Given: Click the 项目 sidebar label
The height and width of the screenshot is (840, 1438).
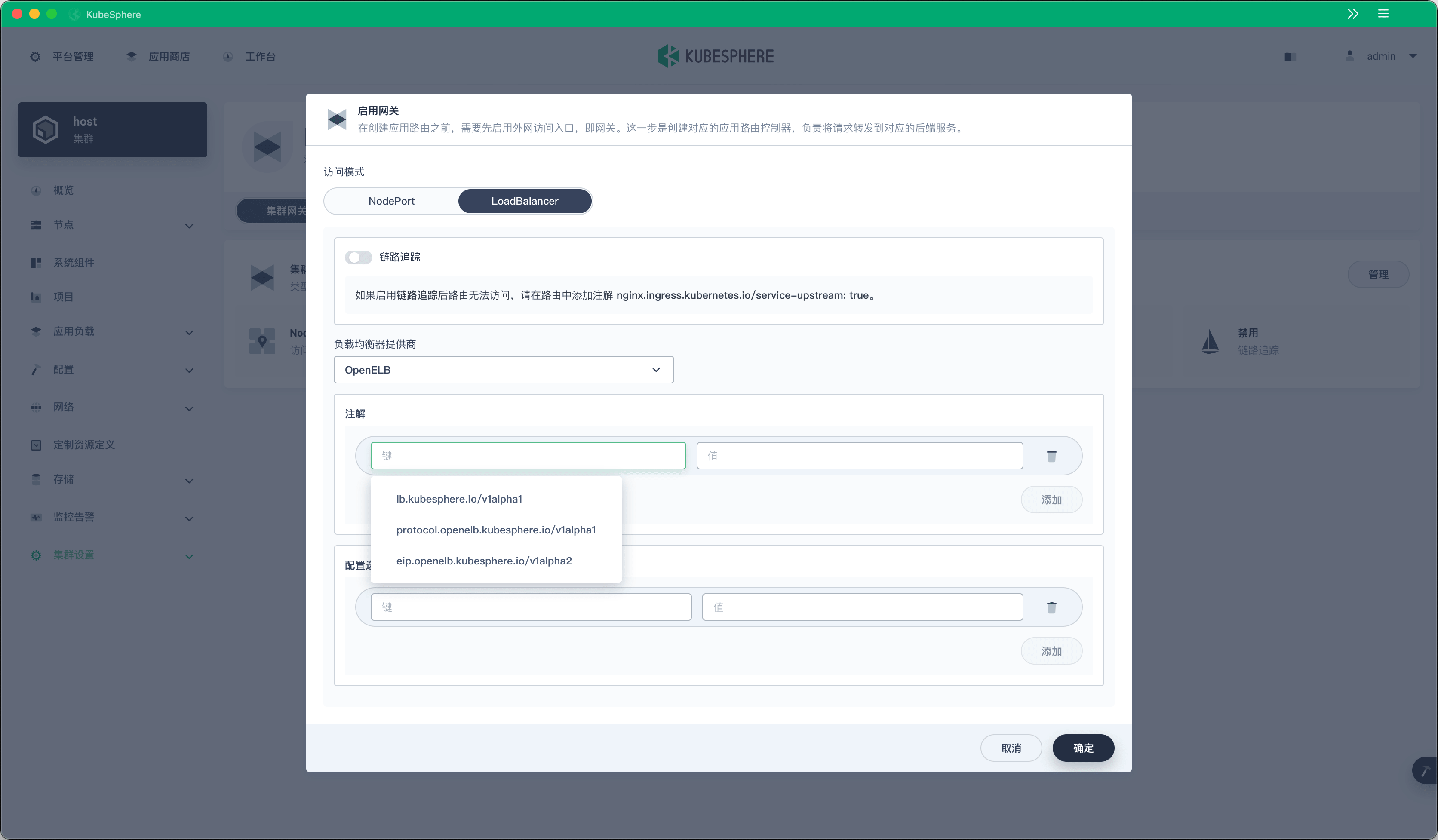Looking at the screenshot, I should click(x=63, y=297).
